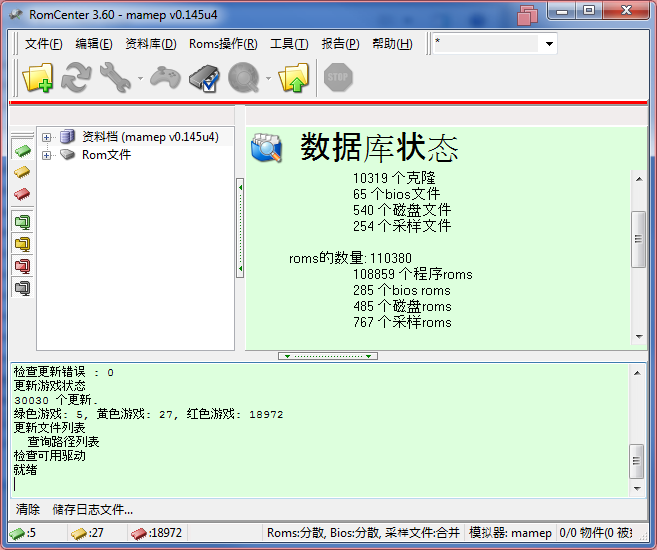
Task: Toggle the yellow chip filter
Action: click(22, 172)
